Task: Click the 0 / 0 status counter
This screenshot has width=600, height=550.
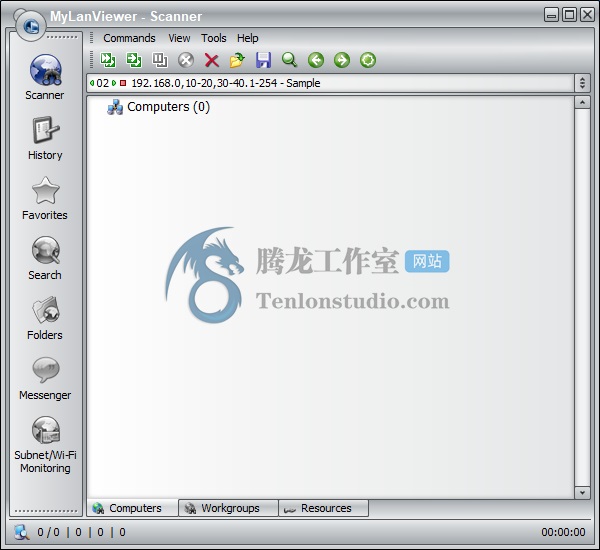Action: click(49, 532)
